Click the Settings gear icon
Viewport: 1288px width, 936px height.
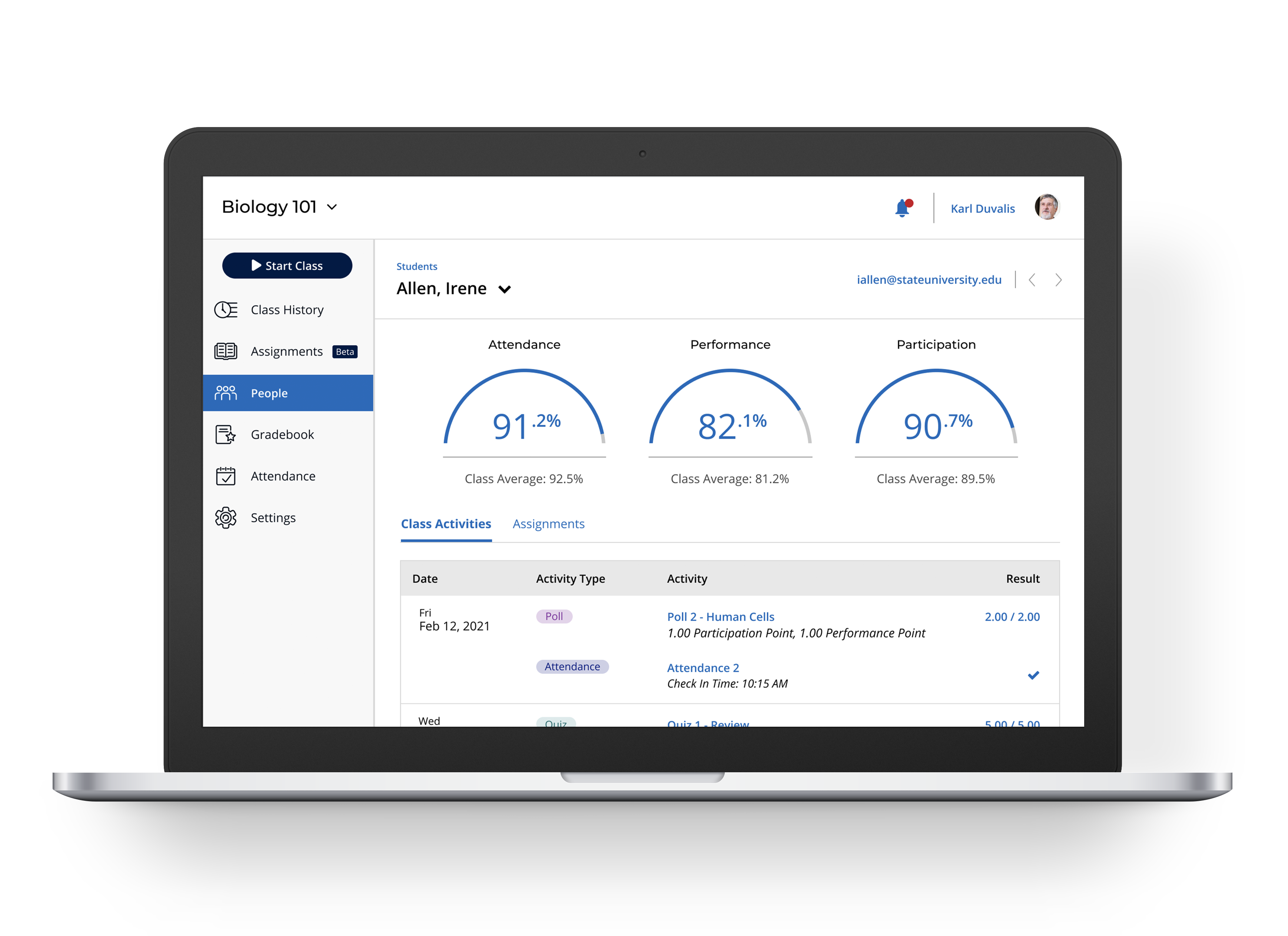(x=225, y=518)
